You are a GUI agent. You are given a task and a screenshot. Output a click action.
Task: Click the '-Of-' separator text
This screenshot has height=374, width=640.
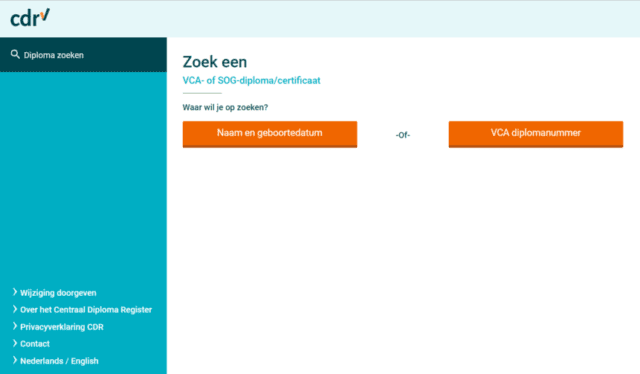pyautogui.click(x=403, y=135)
